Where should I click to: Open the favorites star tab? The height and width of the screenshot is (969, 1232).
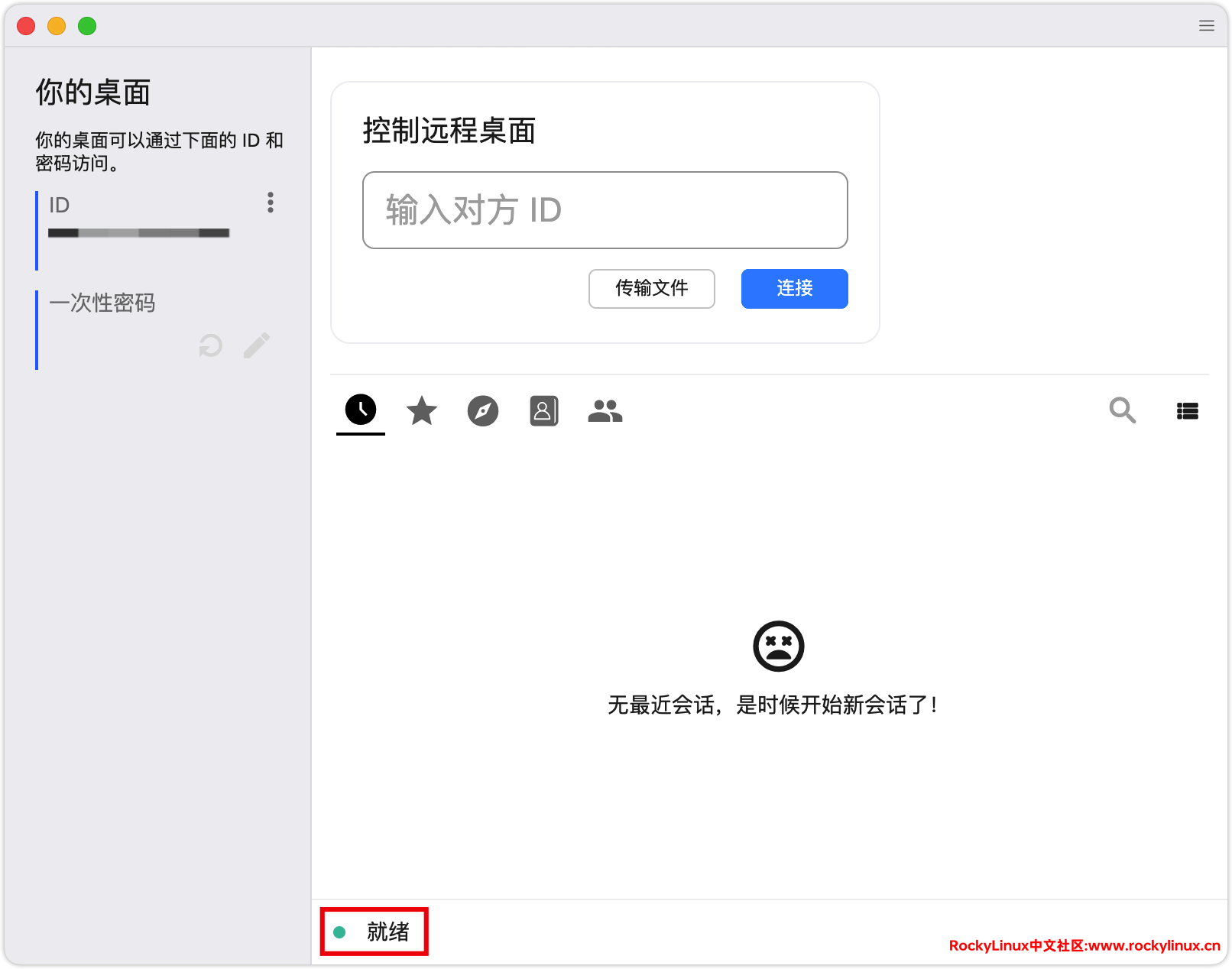pos(421,411)
